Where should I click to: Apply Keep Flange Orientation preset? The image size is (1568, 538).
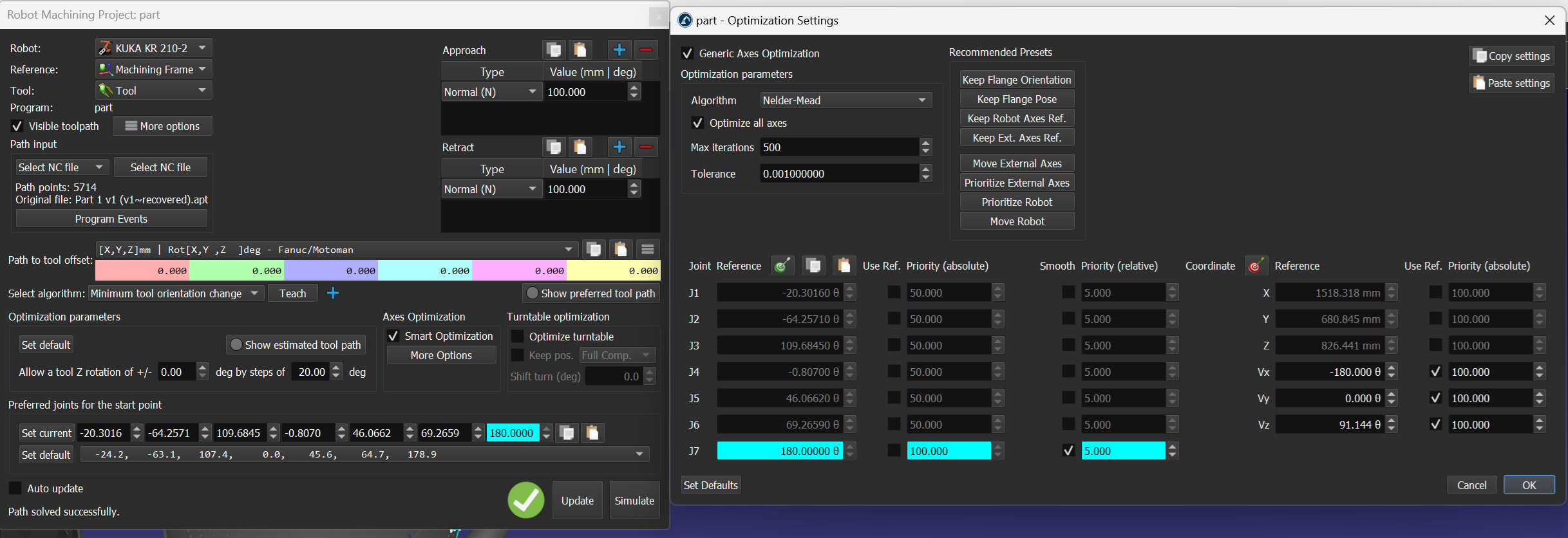(1017, 80)
